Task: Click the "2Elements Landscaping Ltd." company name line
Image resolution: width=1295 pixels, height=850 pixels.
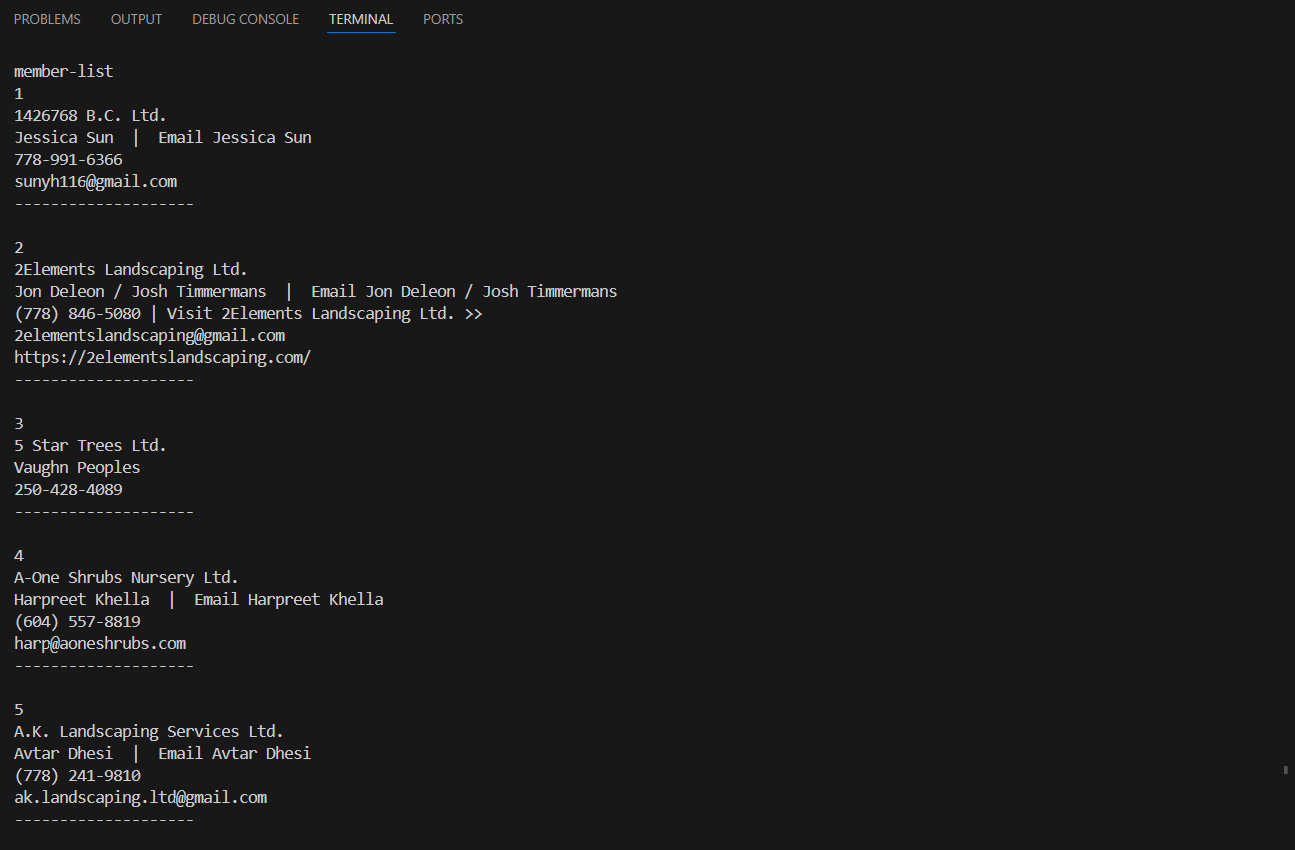Action: coord(130,269)
